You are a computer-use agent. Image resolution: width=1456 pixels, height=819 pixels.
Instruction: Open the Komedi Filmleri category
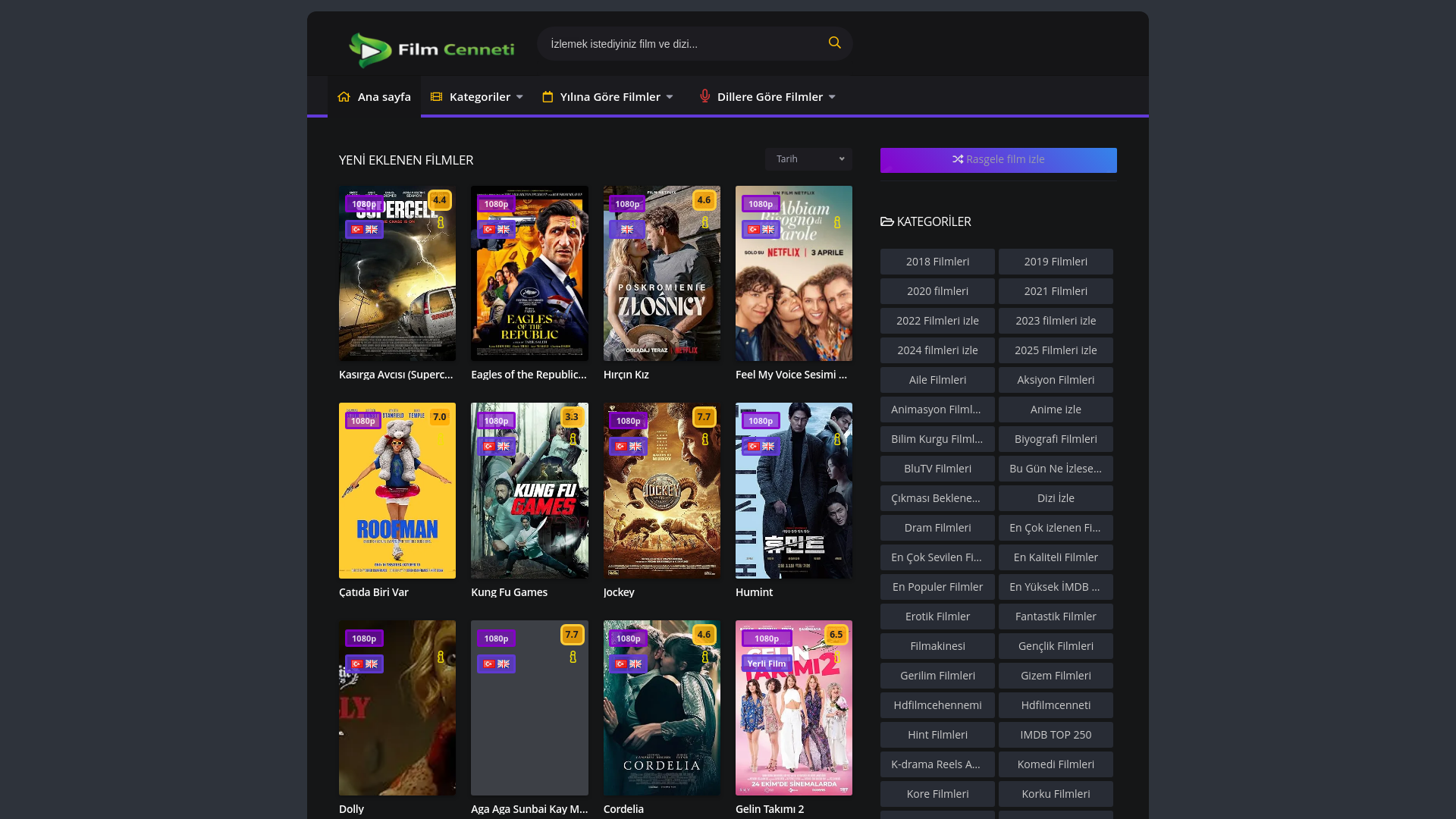click(1056, 764)
